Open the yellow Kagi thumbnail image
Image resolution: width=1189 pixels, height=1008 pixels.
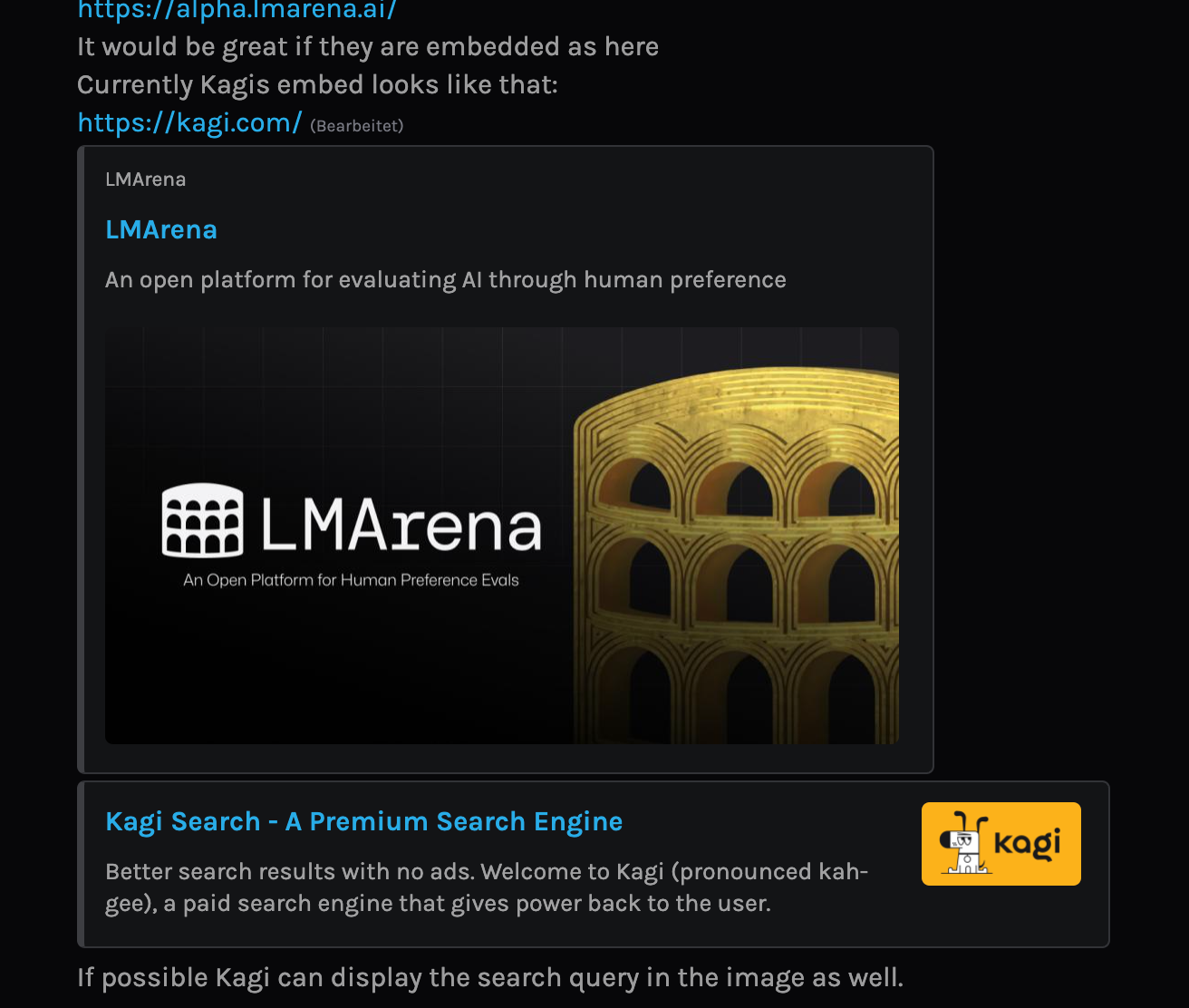click(x=1001, y=844)
